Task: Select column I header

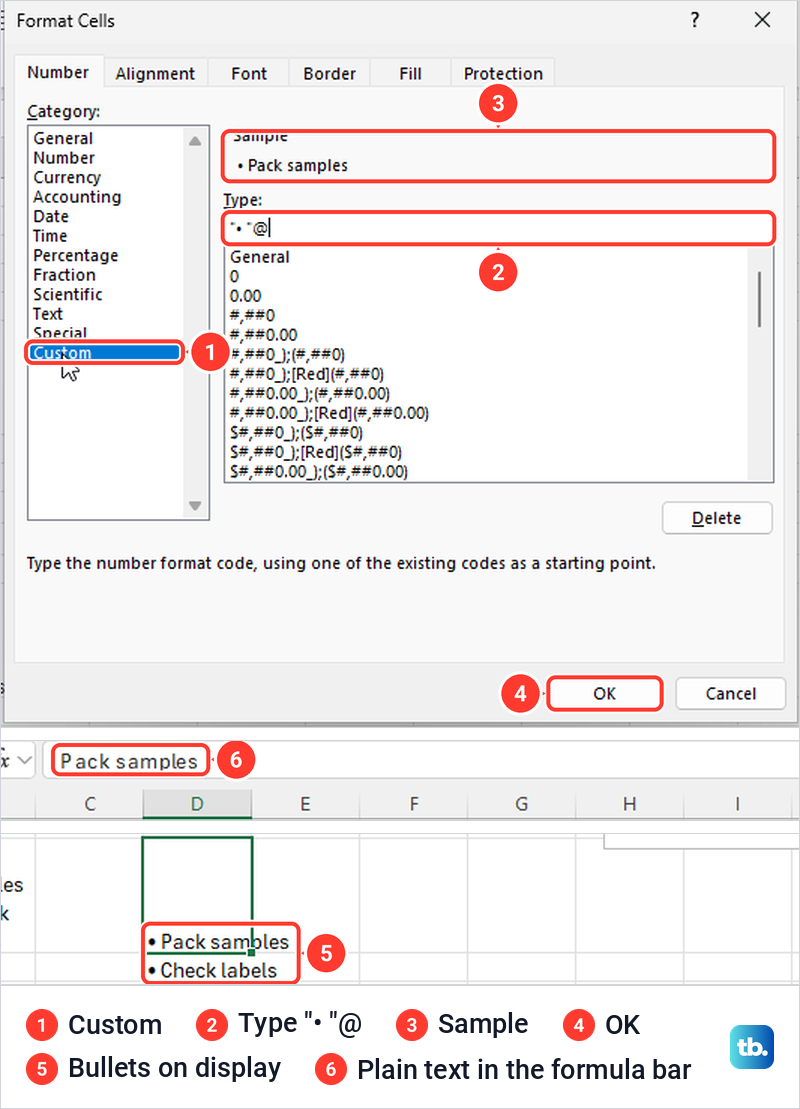Action: tap(738, 804)
